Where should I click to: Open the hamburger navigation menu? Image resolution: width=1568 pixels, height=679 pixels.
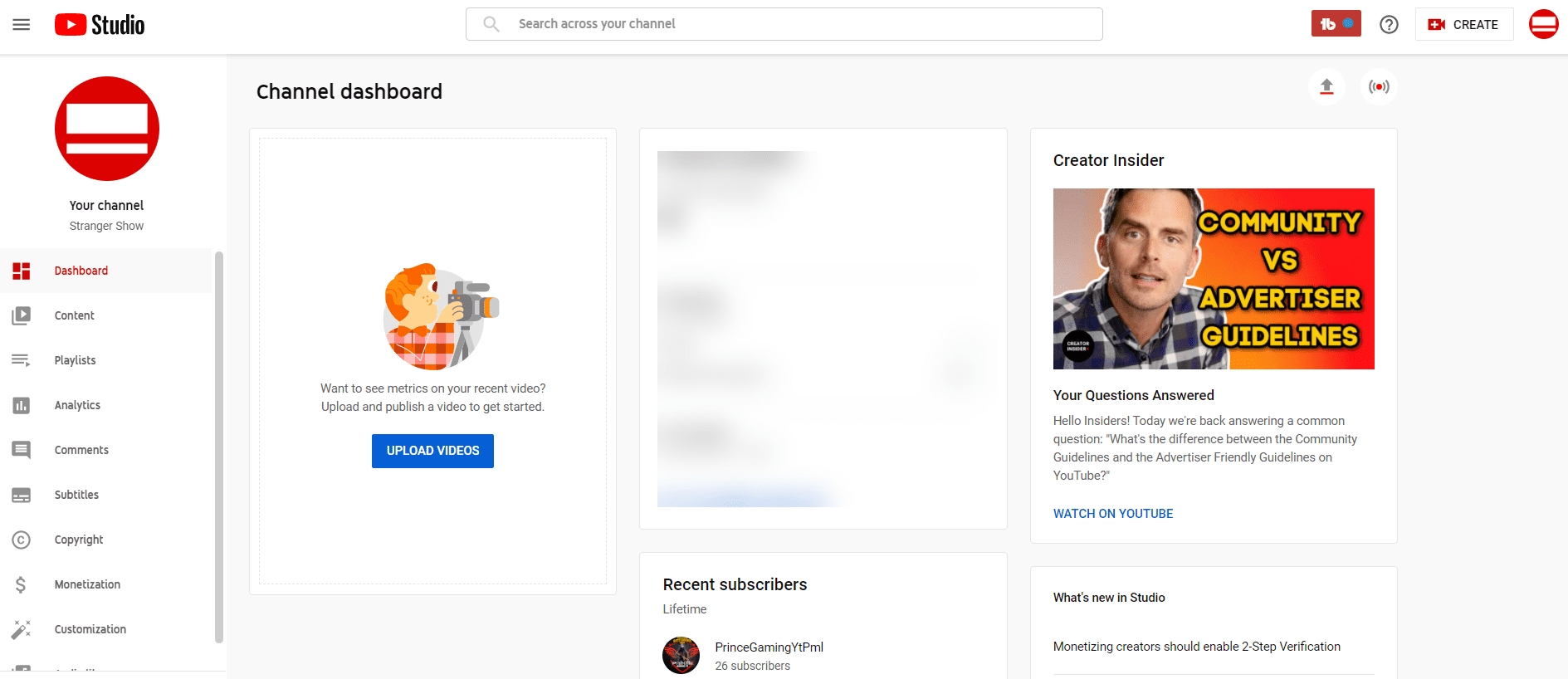(22, 25)
